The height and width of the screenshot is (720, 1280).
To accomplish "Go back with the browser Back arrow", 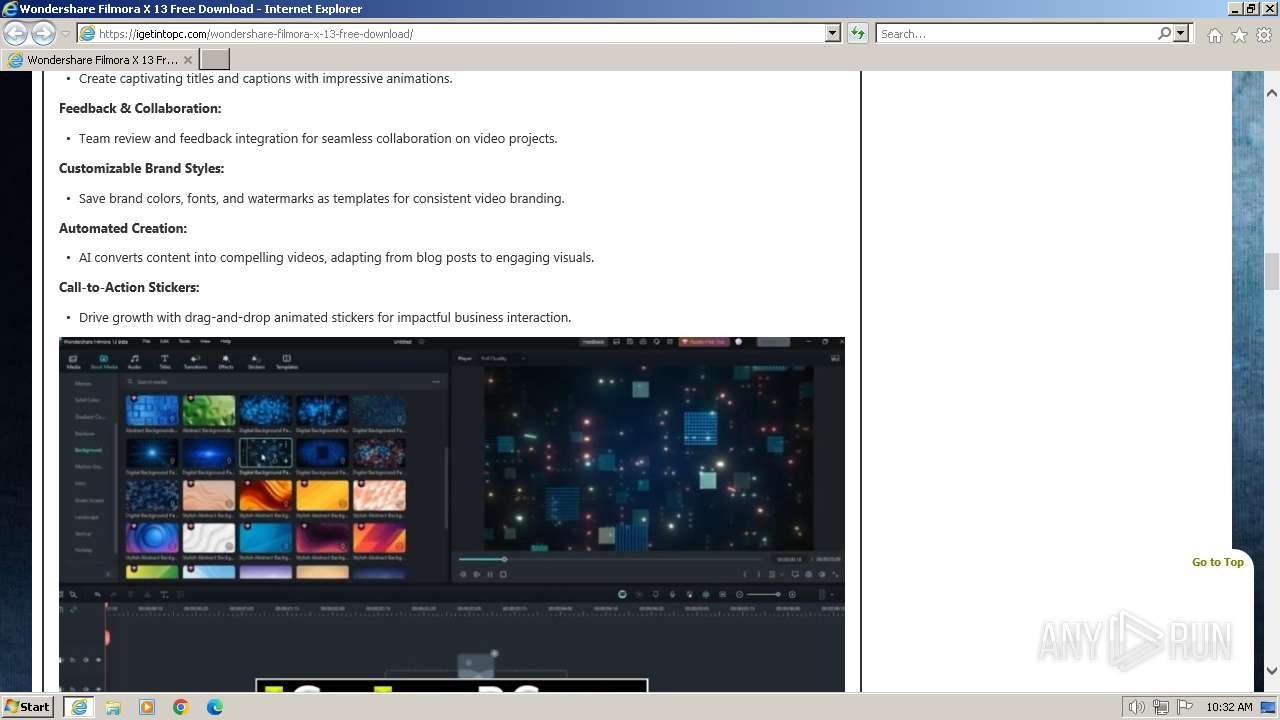I will coord(15,33).
